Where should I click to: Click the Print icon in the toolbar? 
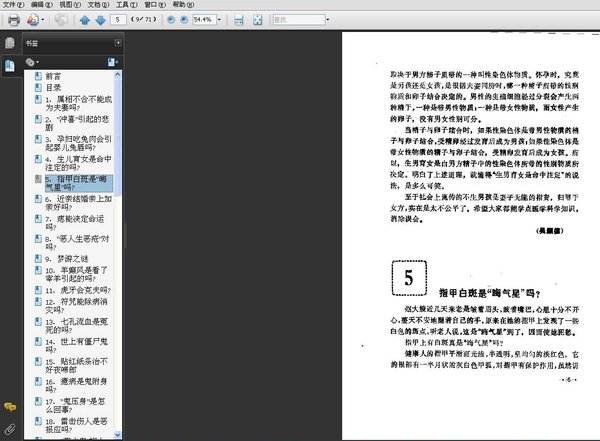click(x=14, y=20)
